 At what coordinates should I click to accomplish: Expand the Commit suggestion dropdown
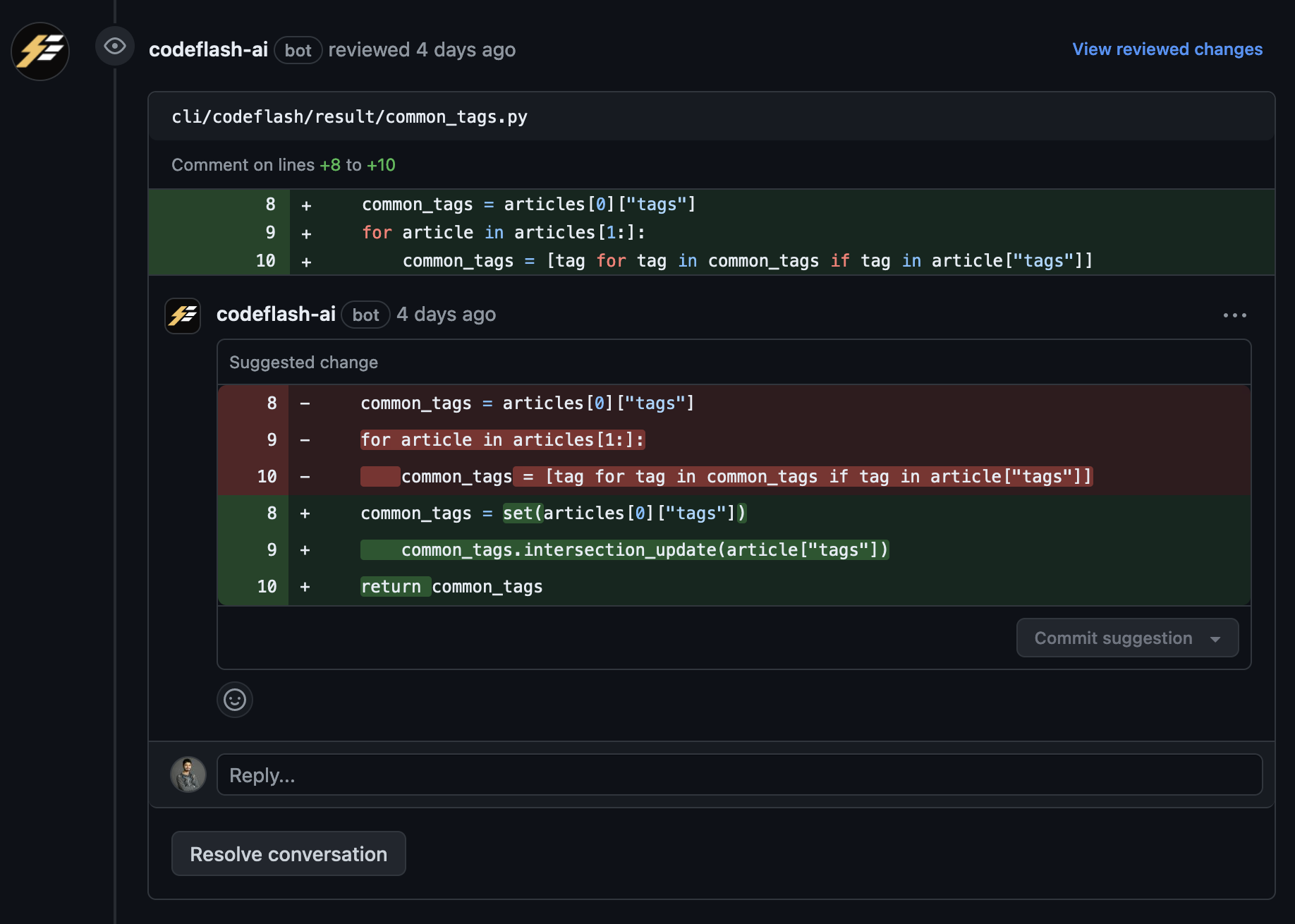coord(1215,639)
